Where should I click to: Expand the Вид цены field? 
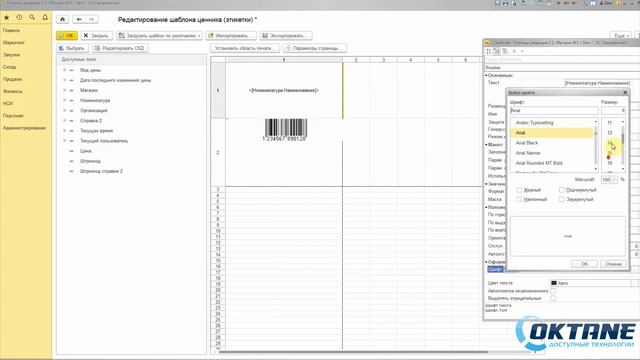[x=64, y=70]
